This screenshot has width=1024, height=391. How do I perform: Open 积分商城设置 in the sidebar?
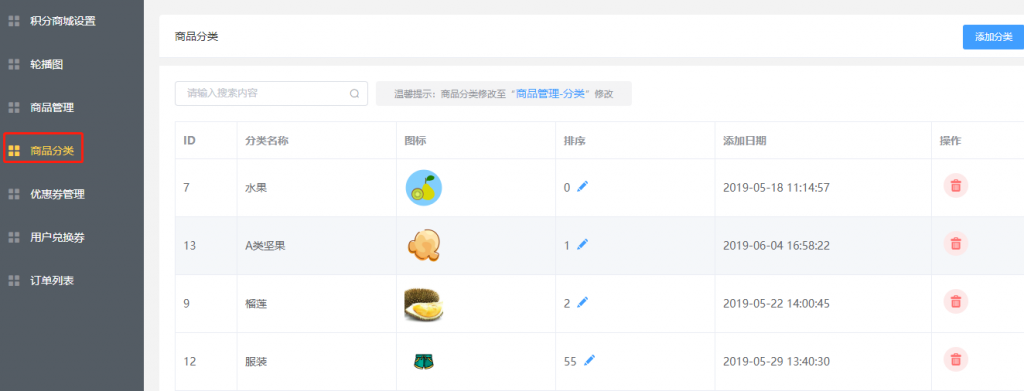pyautogui.click(x=63, y=21)
